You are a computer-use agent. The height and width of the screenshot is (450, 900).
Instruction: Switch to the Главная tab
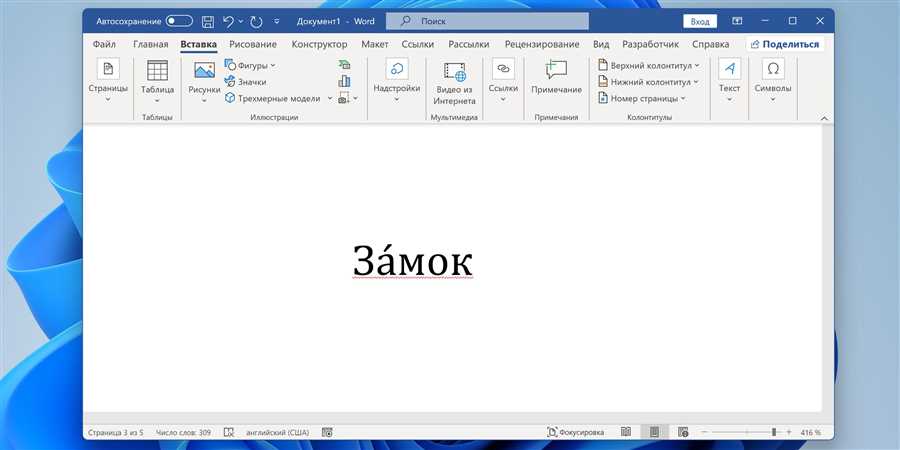[150, 44]
